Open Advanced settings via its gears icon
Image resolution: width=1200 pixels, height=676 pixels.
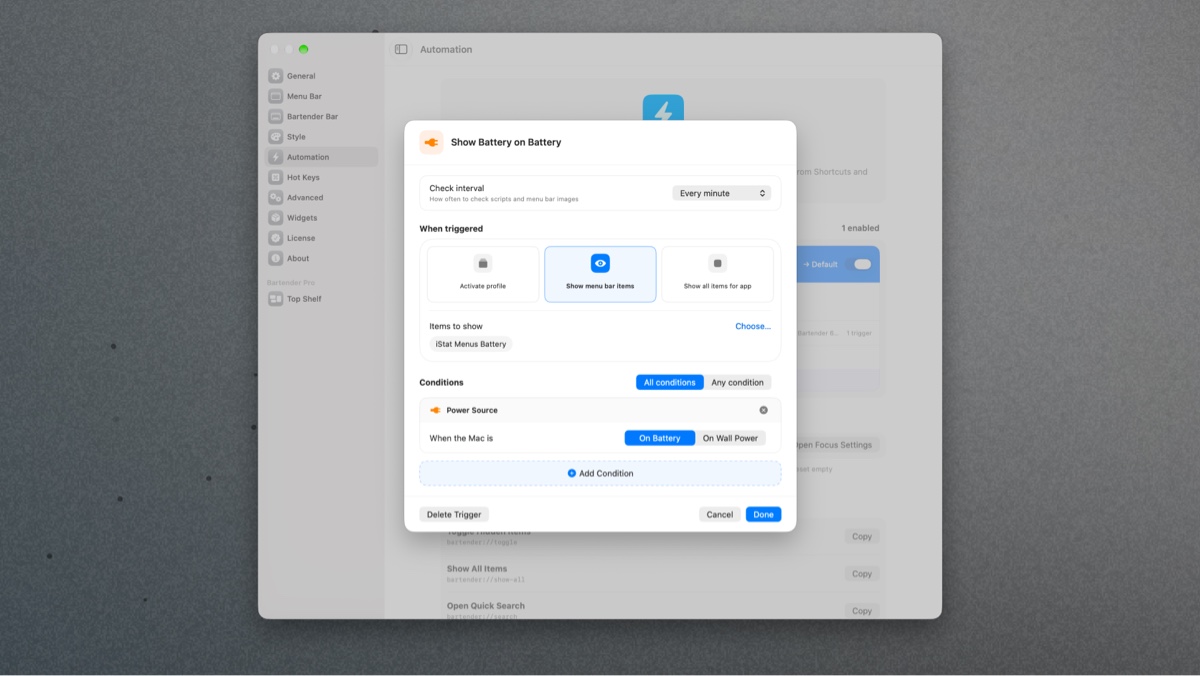pos(275,197)
